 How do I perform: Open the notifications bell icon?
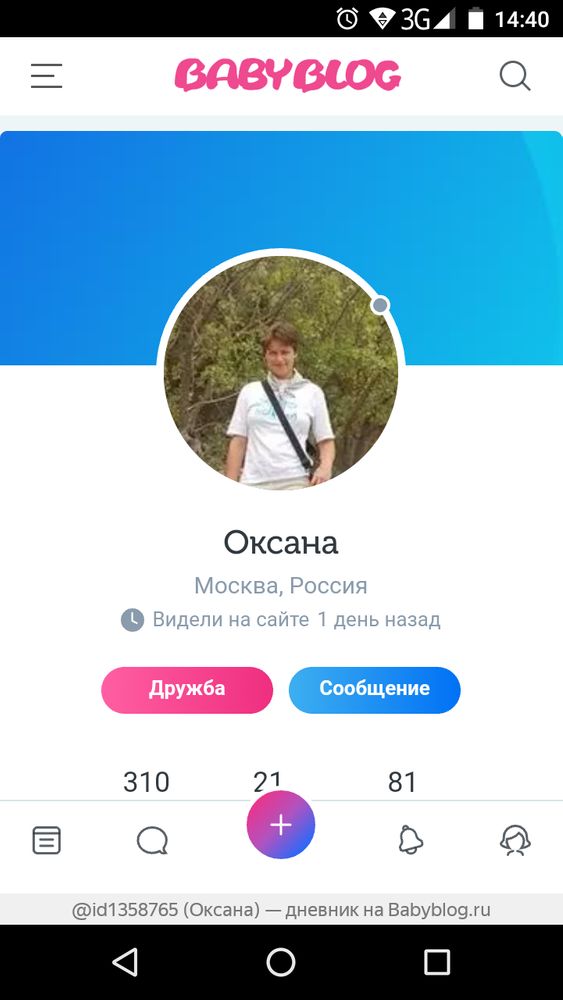point(410,840)
